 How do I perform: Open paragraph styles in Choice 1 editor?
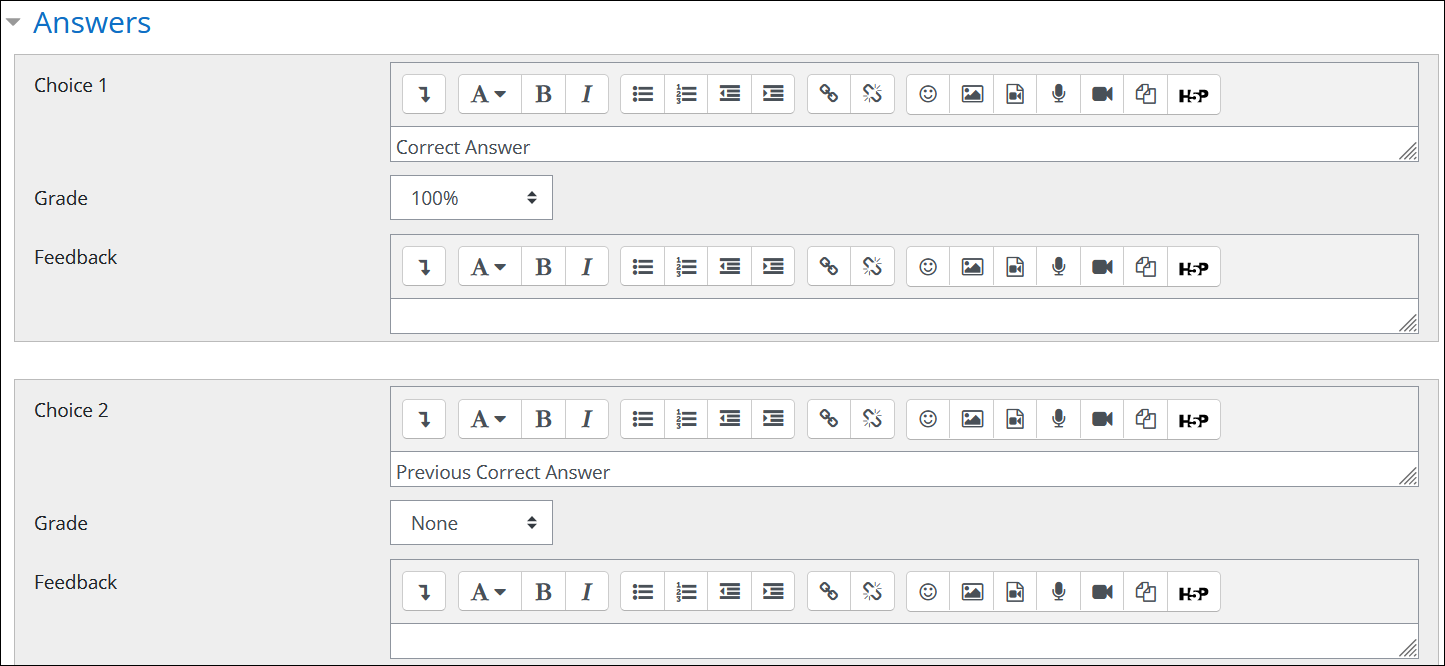click(490, 94)
